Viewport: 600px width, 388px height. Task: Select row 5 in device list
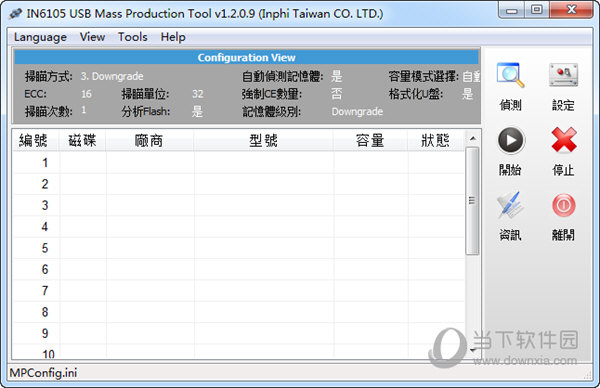239,248
